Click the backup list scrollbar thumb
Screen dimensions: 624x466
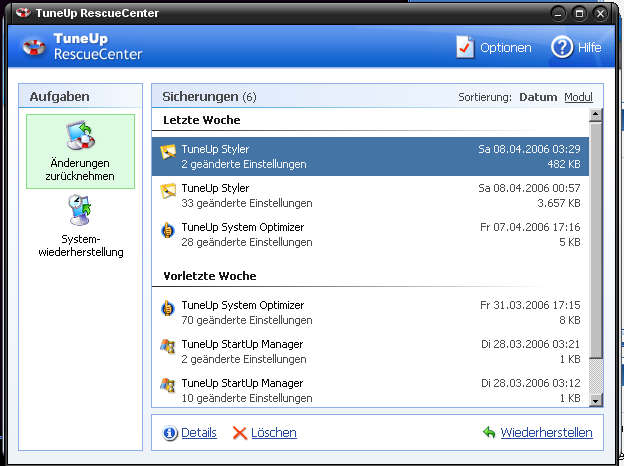pos(596,240)
